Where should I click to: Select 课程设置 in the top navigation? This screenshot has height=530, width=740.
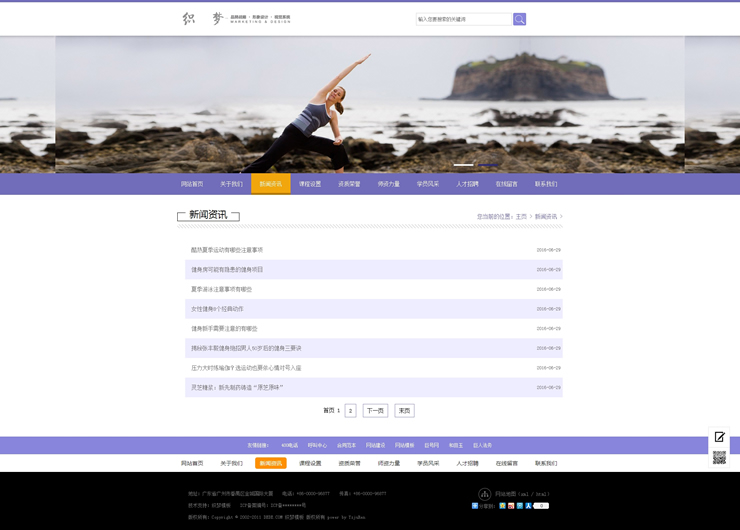coord(310,184)
